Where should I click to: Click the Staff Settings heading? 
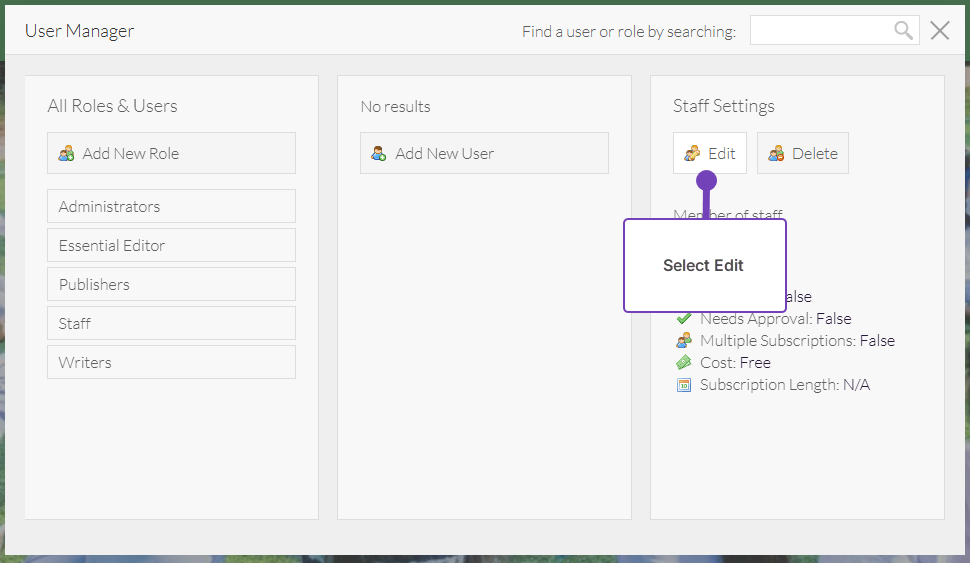(723, 106)
